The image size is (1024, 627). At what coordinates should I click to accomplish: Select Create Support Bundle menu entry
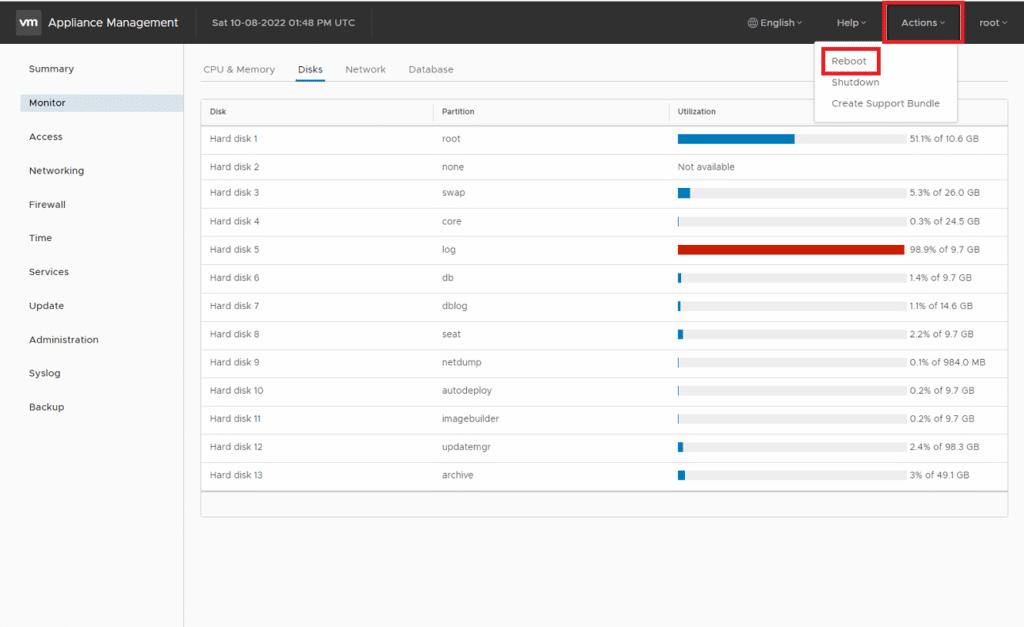(886, 103)
